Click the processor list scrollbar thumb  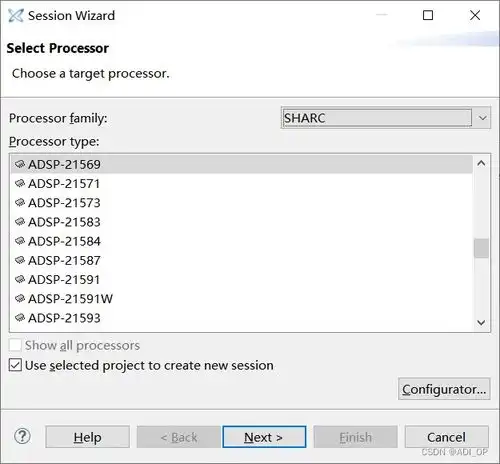481,248
